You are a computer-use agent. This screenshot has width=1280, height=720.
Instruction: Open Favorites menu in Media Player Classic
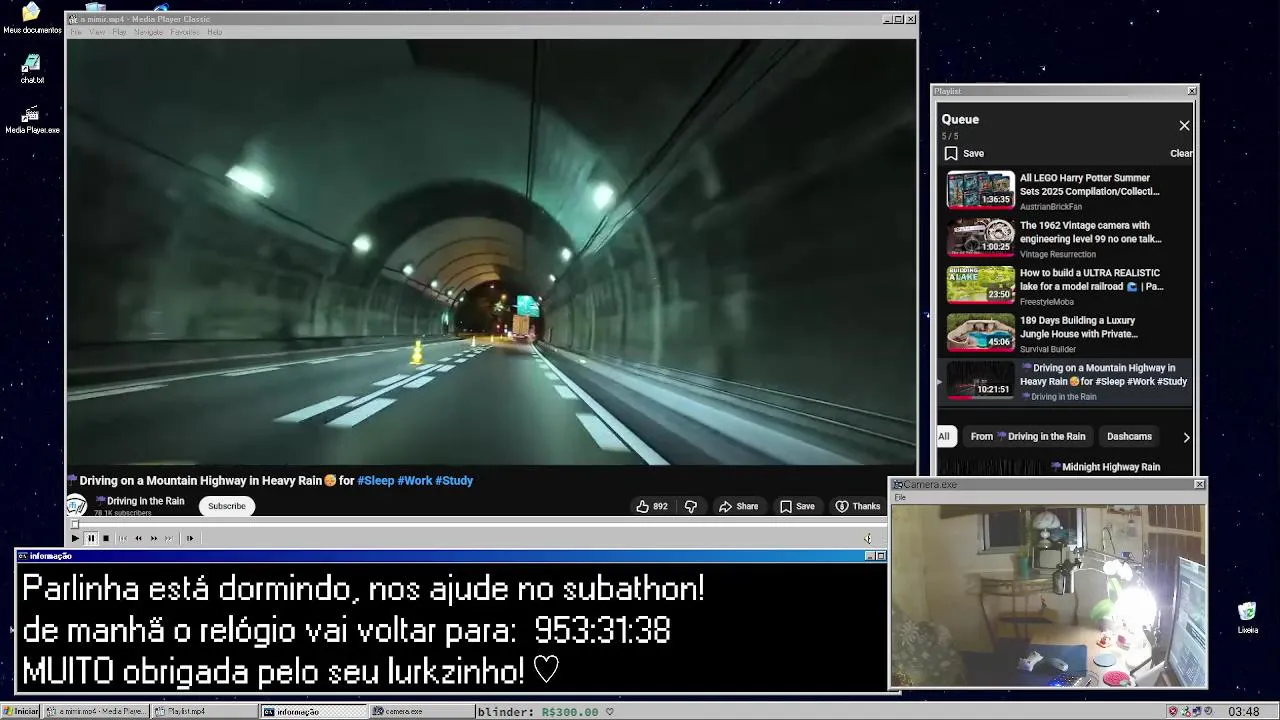pyautogui.click(x=185, y=32)
